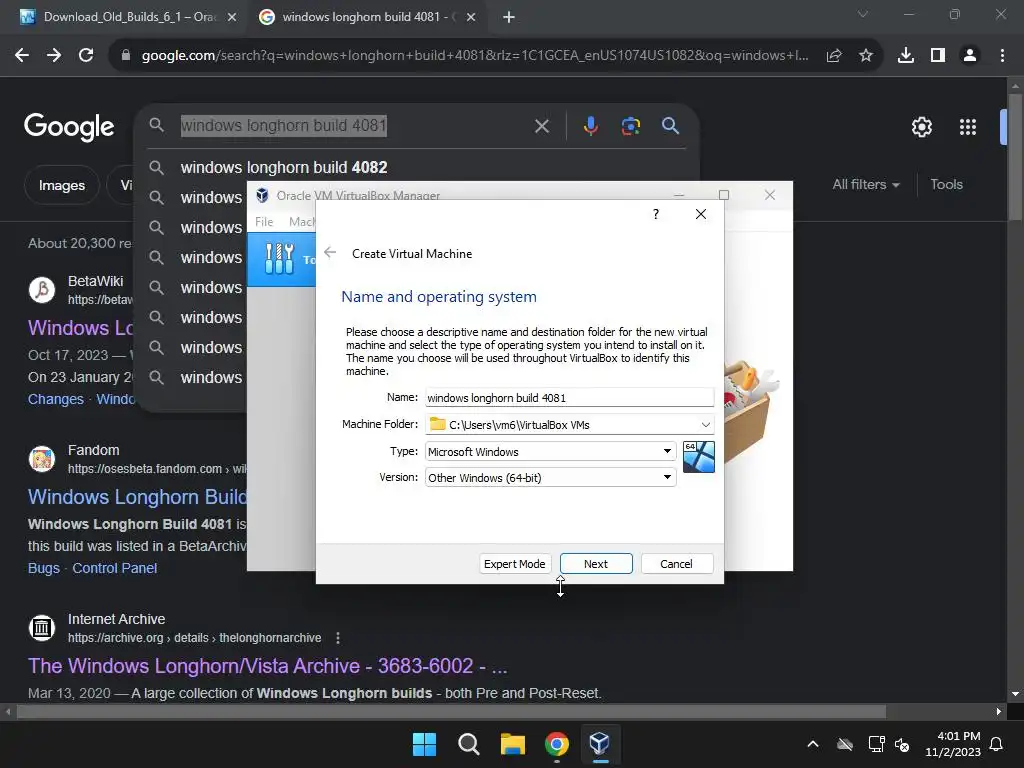
Task: Open Changes link under BetaWiki result
Action: click(x=56, y=399)
